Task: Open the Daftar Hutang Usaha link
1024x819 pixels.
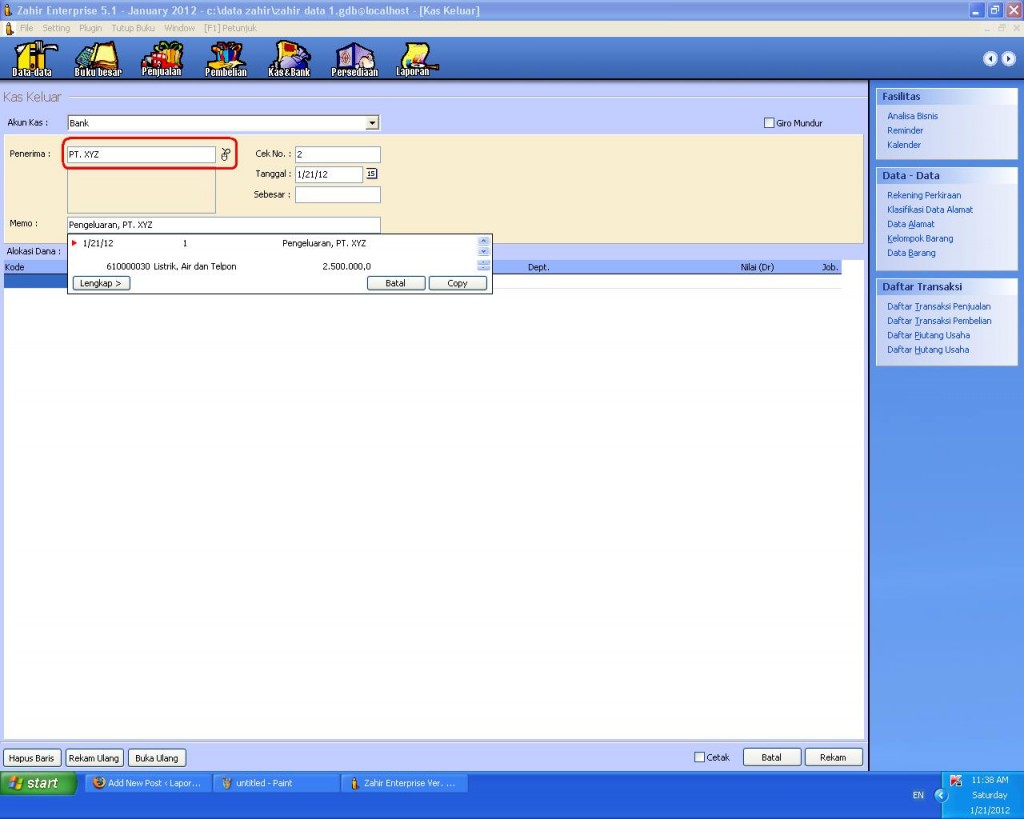Action: 927,350
